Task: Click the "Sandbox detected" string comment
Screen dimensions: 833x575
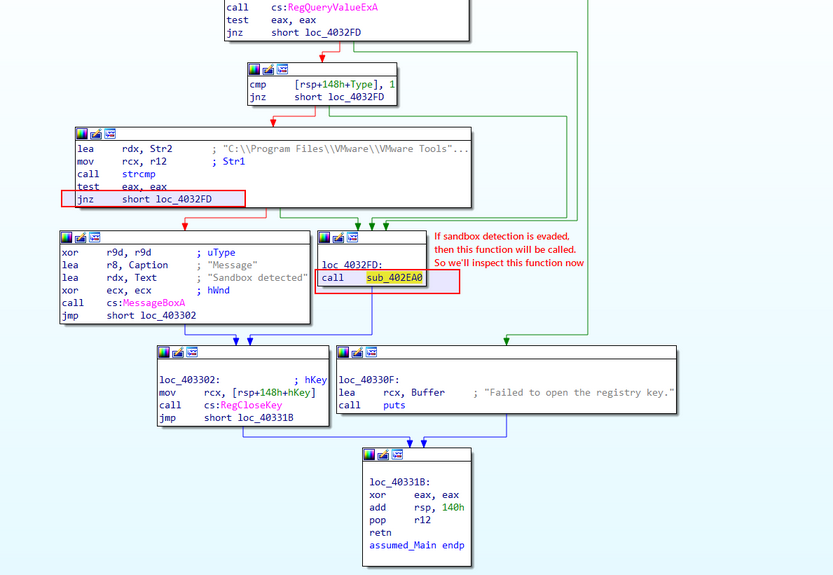Action: (x=258, y=277)
